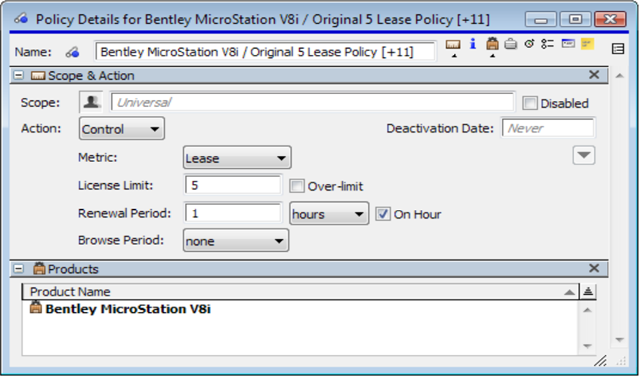Enable the Over-limit checkbox
The height and width of the screenshot is (376, 640).
tap(297, 186)
